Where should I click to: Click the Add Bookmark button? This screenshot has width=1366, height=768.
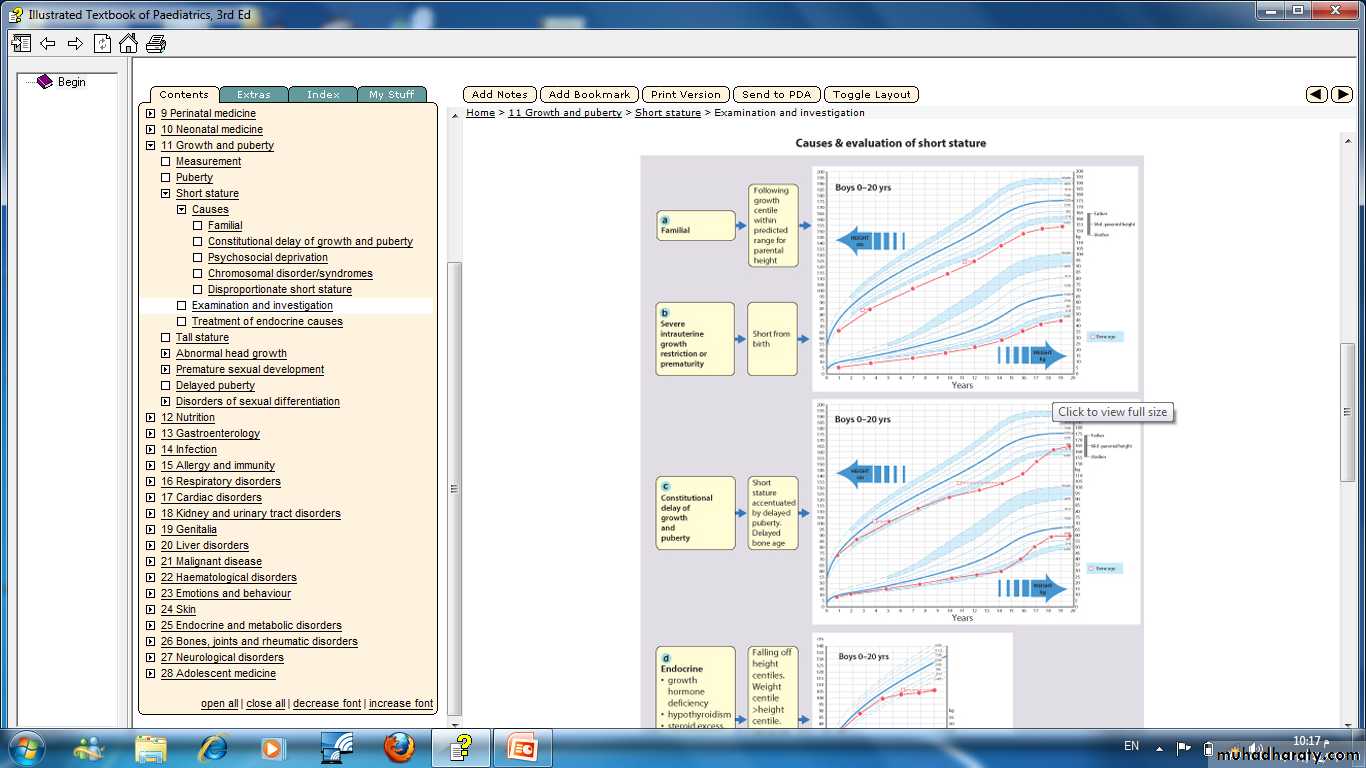(589, 95)
